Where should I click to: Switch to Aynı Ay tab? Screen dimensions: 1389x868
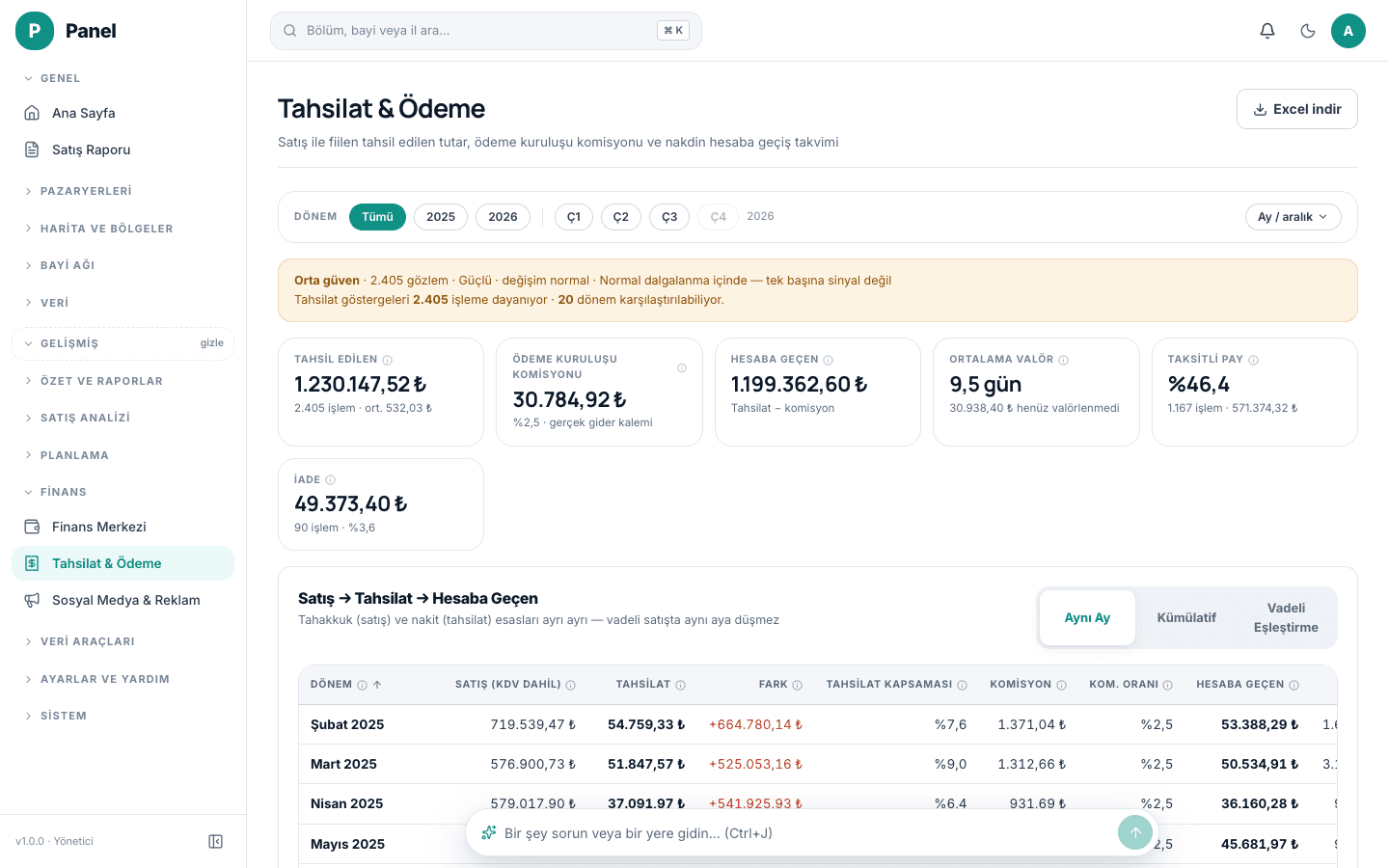pos(1087,617)
